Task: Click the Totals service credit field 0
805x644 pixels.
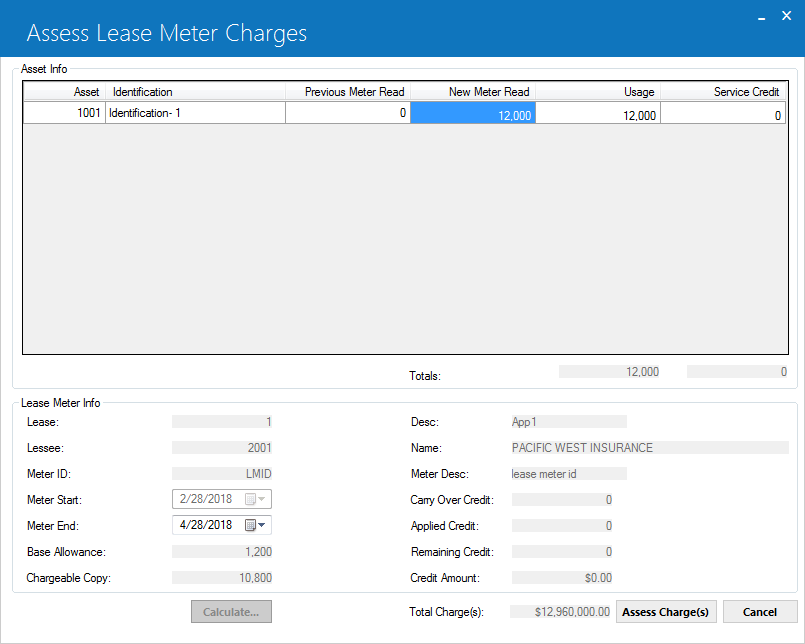Action: click(737, 371)
